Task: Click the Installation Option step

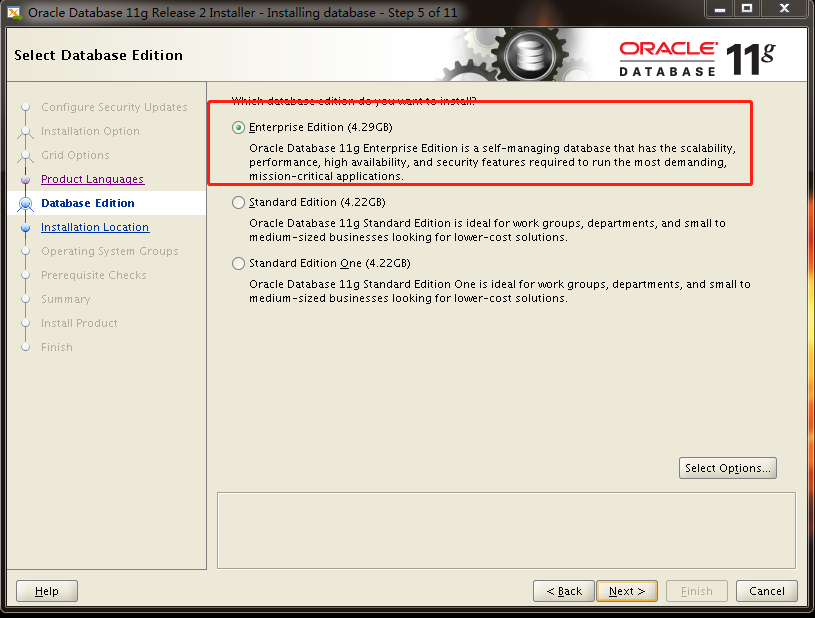Action: pos(90,131)
